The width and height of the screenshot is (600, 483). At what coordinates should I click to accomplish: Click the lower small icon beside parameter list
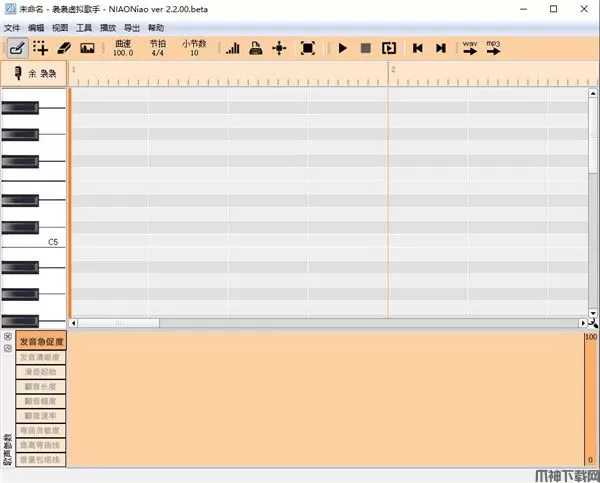tap(8, 348)
